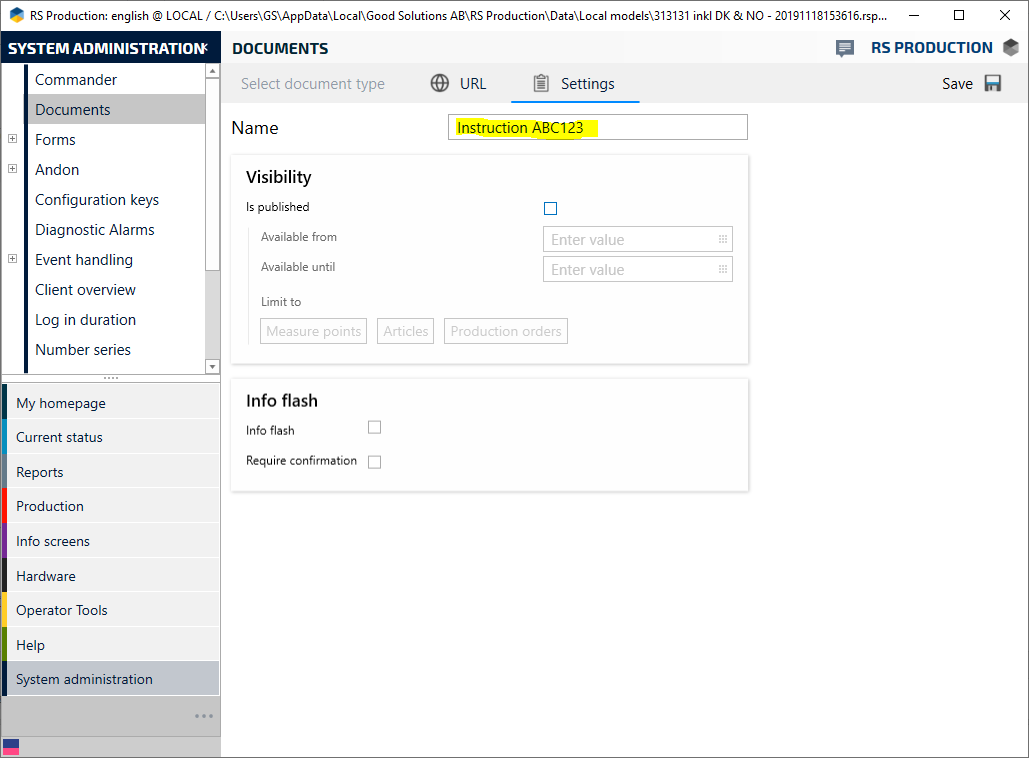Screen dimensions: 1029x758
Task: Check the Require confirmation box
Action: tap(374, 462)
